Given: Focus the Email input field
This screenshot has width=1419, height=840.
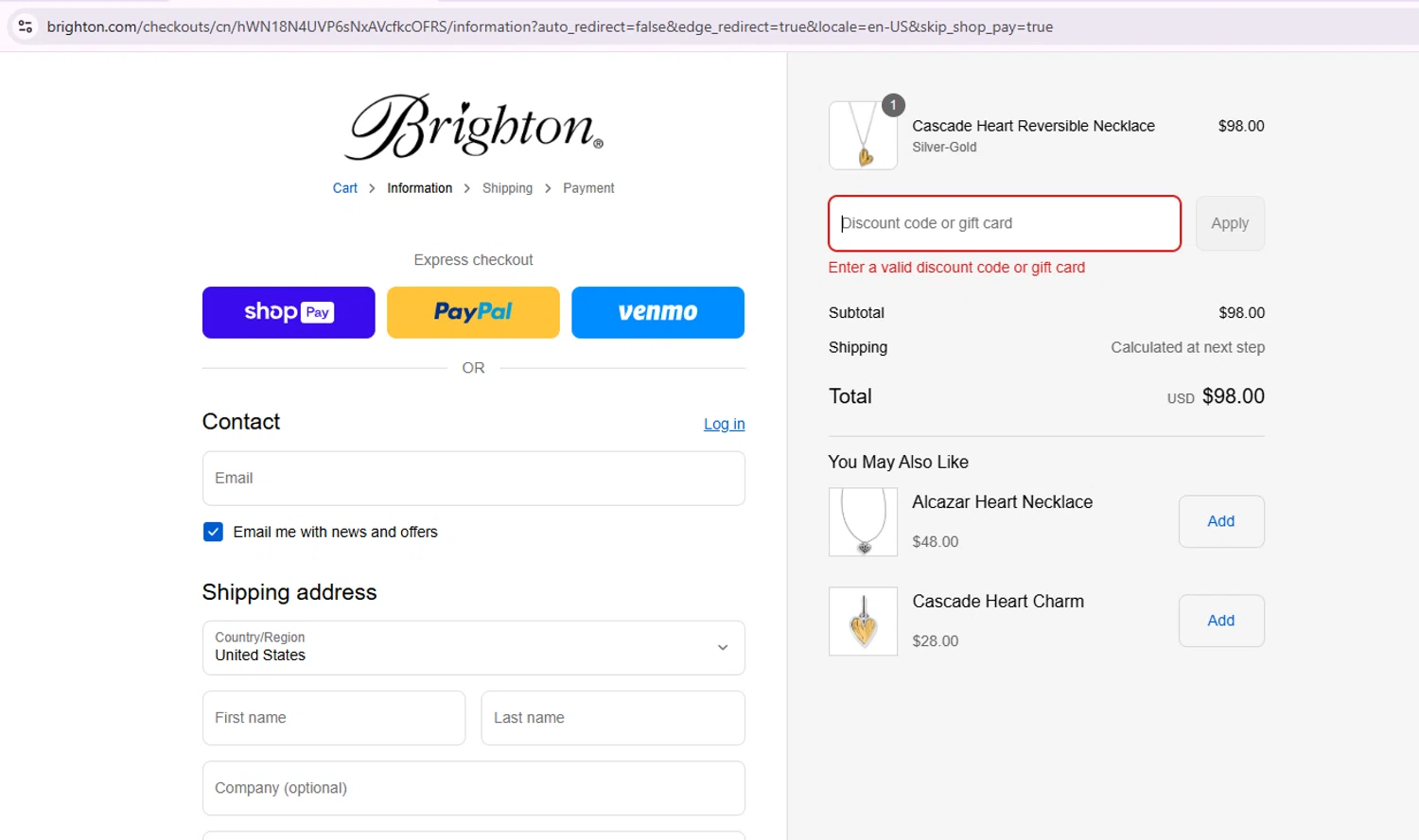Looking at the screenshot, I should click(x=474, y=479).
